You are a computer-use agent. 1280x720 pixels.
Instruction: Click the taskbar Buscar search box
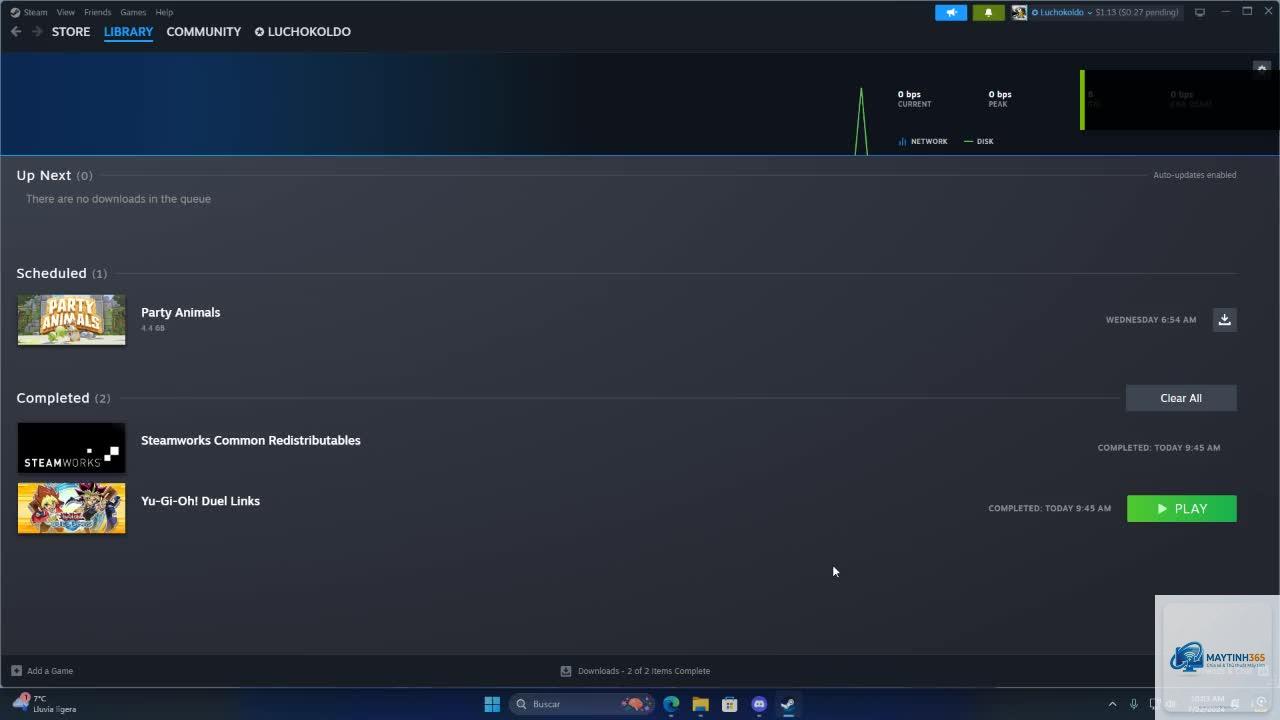coord(582,704)
